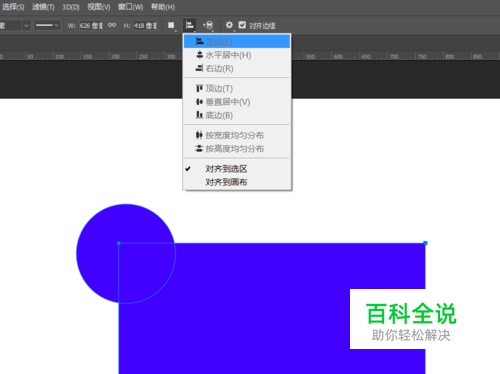Click the W width input field
Image resolution: width=500 pixels, height=374 pixels.
pos(91,25)
